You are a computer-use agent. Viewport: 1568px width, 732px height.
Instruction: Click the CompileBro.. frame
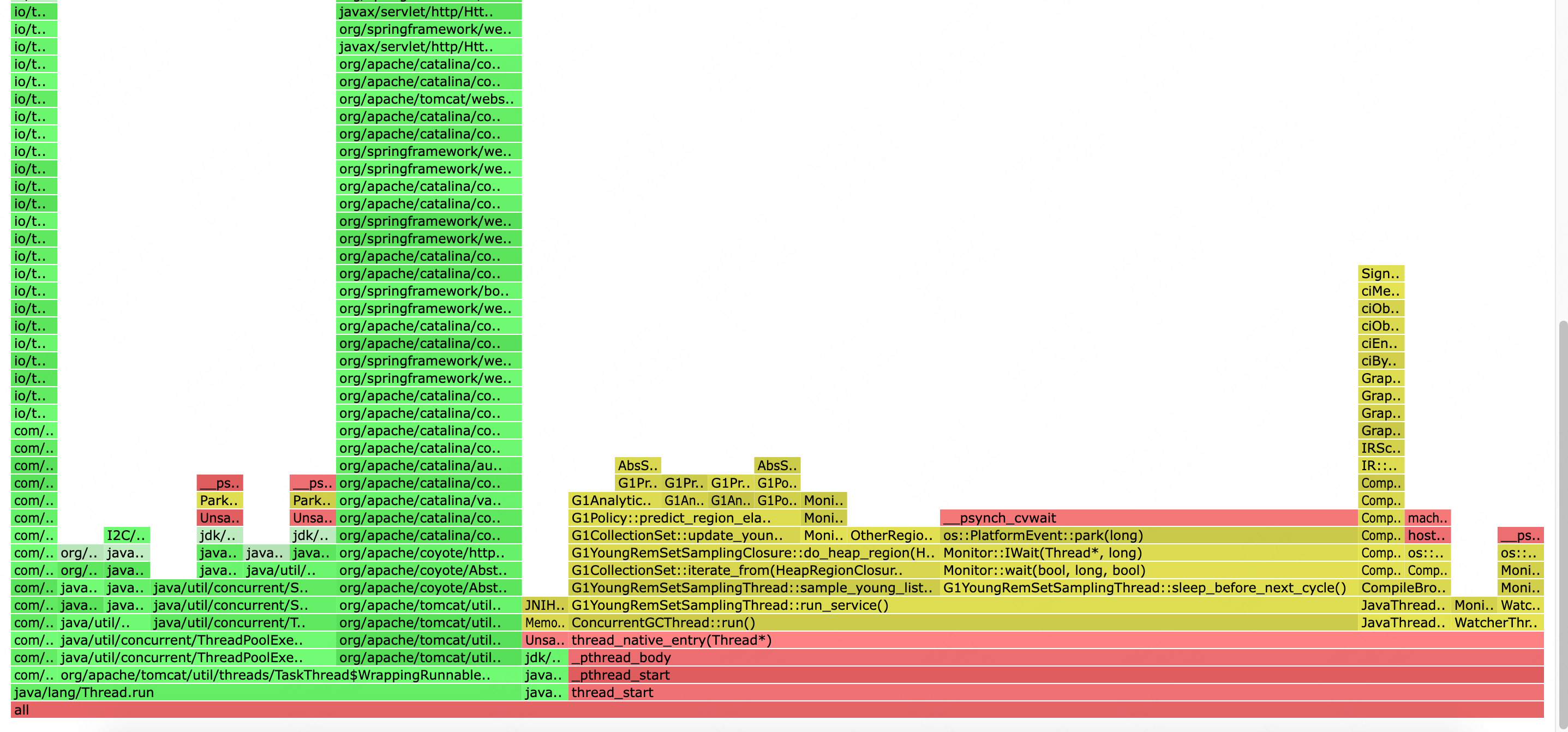1404,588
